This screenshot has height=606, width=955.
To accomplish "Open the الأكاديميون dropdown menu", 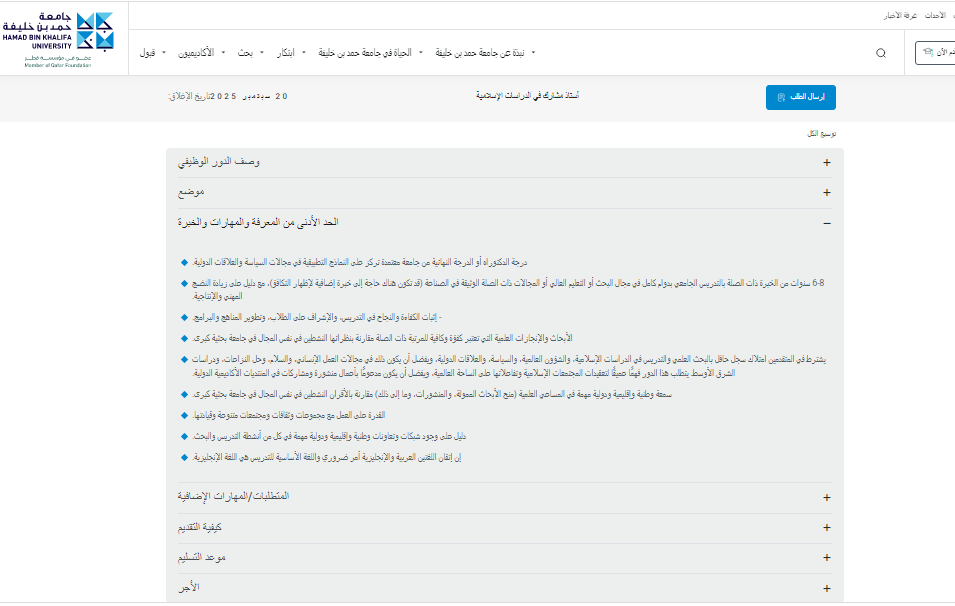I will (200, 52).
